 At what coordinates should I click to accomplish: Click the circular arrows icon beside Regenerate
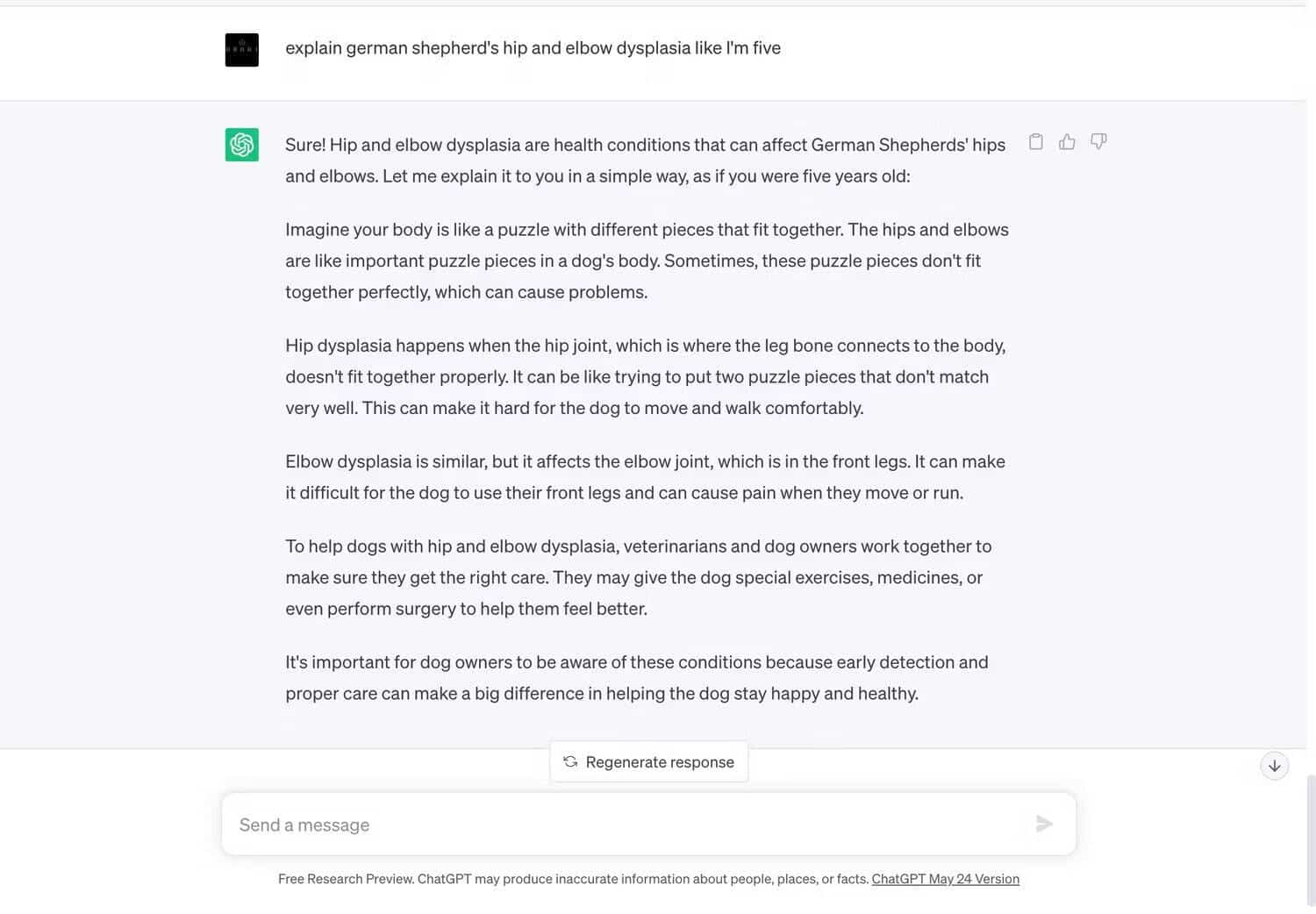570,761
